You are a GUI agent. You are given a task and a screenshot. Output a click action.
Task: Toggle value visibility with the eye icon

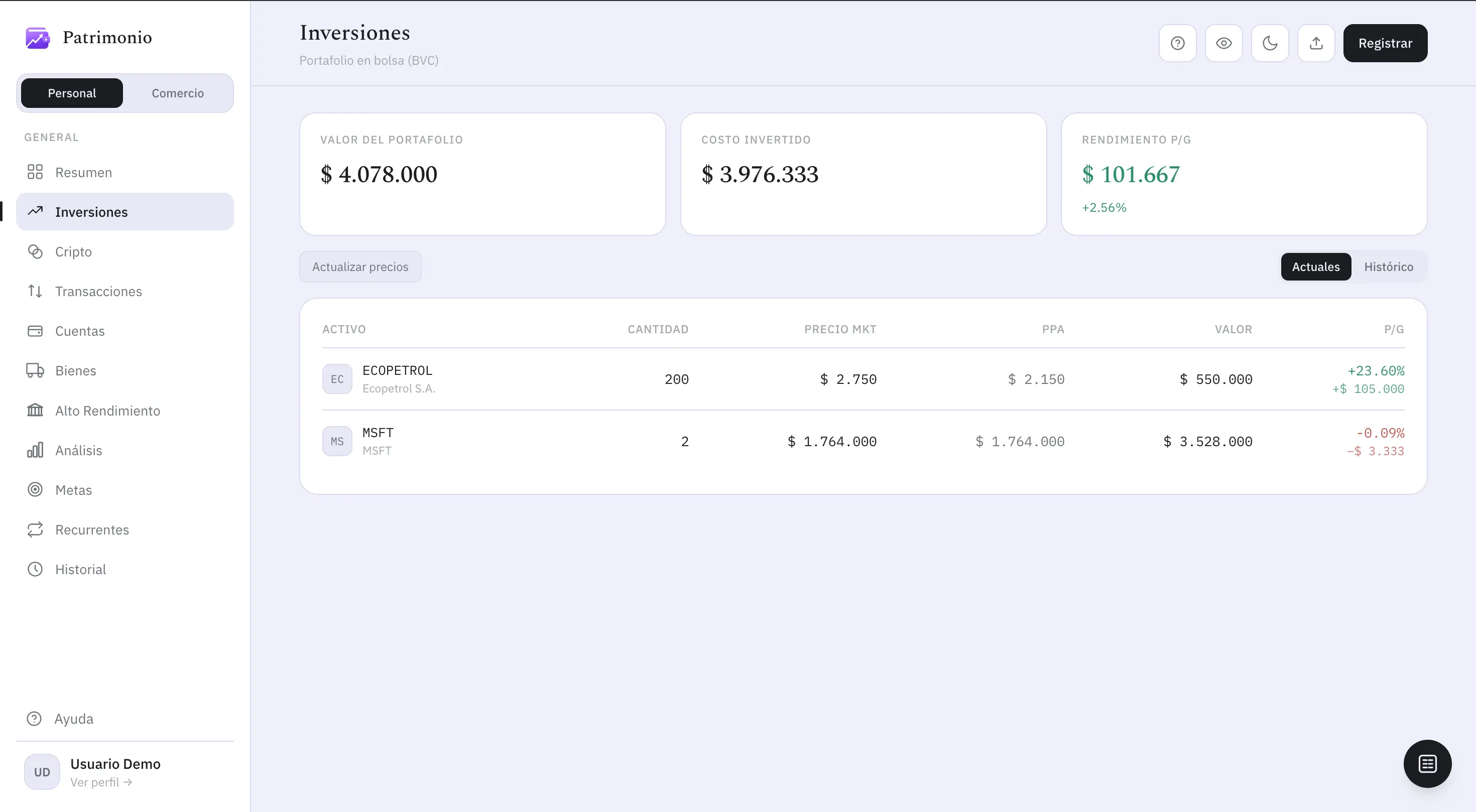coord(1224,43)
